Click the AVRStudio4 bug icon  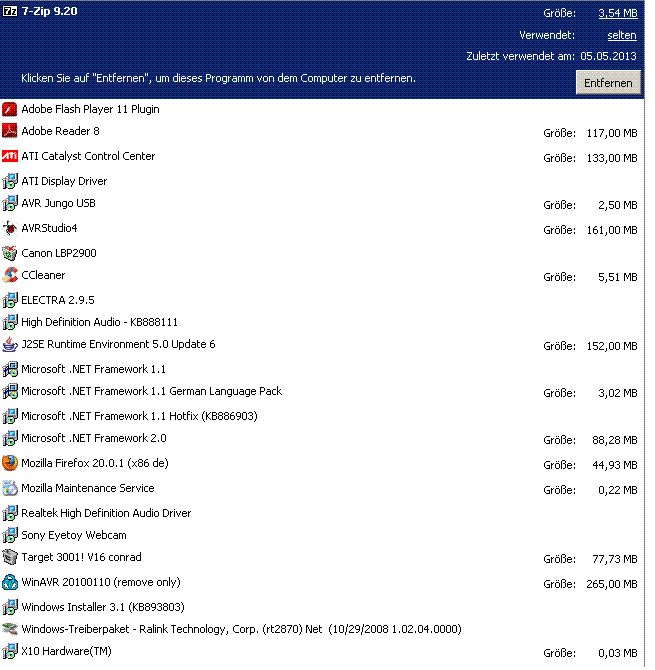pos(9,228)
